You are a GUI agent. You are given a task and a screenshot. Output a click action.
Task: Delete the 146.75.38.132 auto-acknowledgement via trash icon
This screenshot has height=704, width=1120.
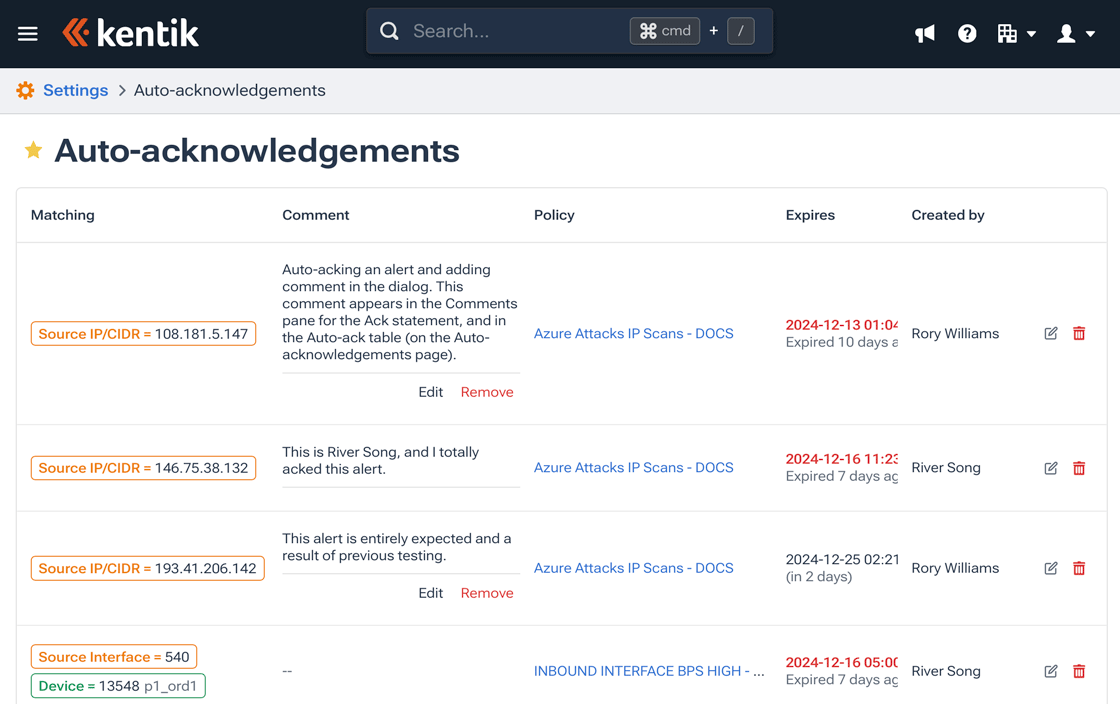point(1079,468)
